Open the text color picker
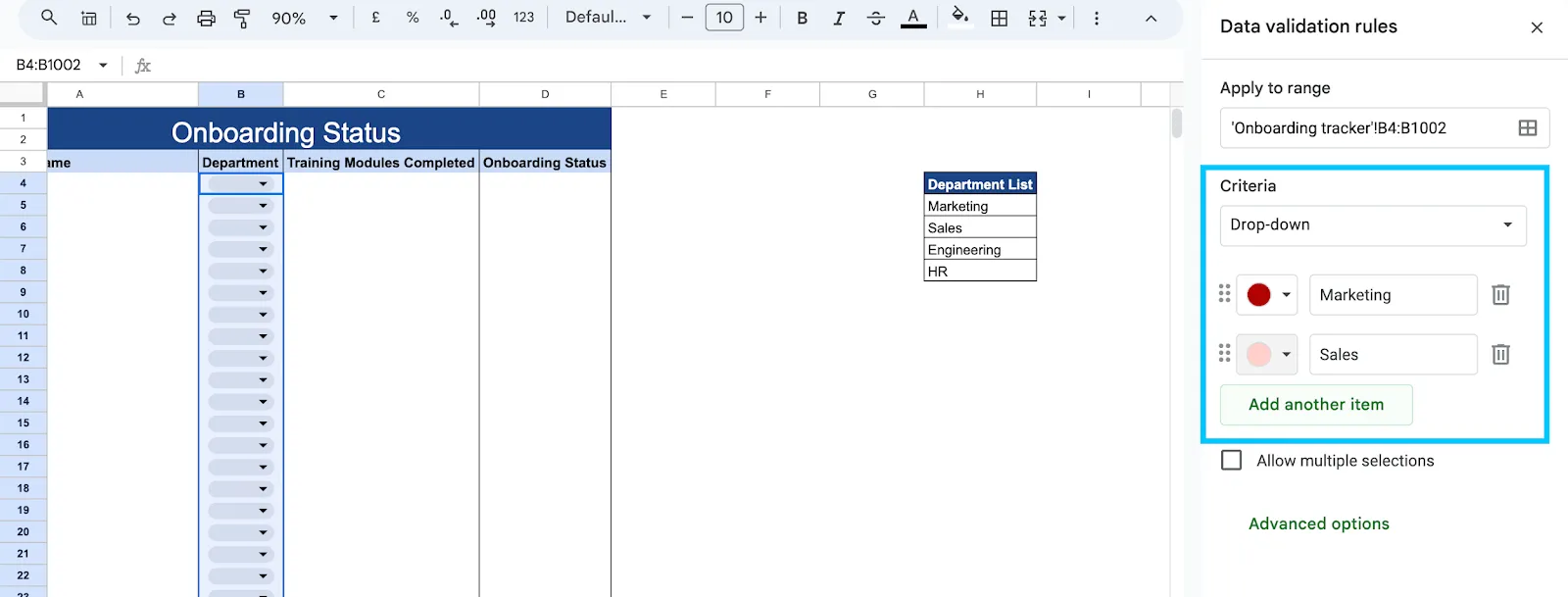The height and width of the screenshot is (597, 1568). (x=913, y=18)
